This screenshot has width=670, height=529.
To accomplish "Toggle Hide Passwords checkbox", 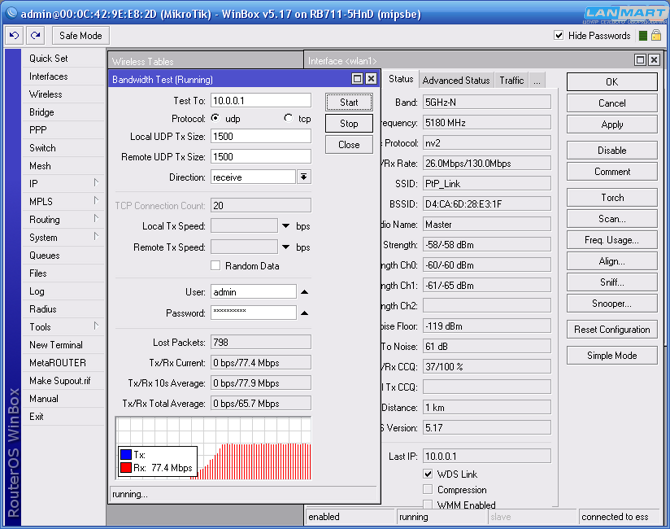I will [x=558, y=35].
